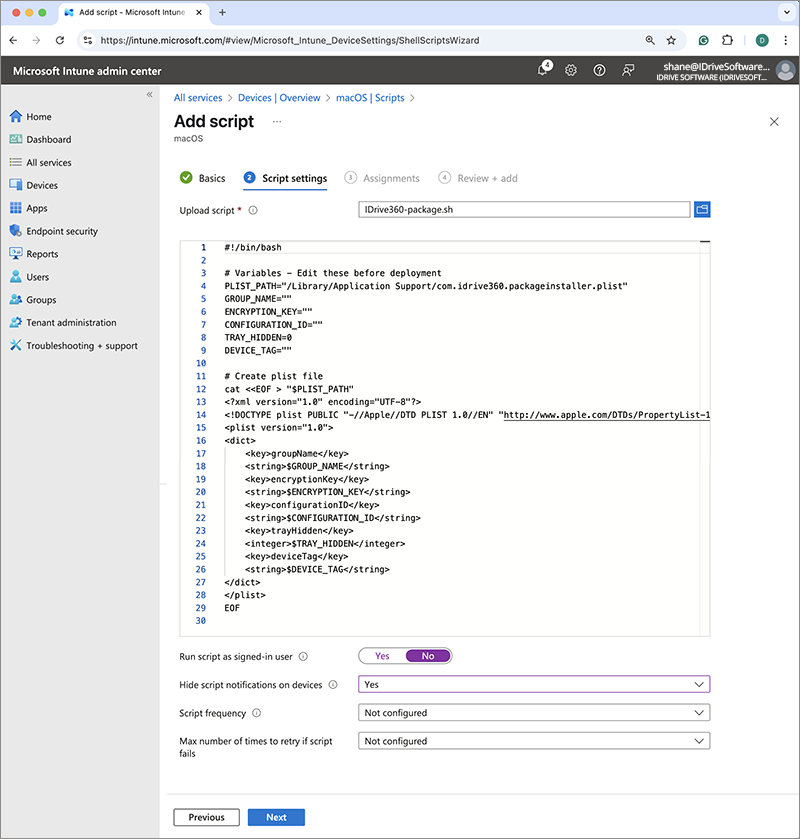The image size is (800, 839).
Task: Go to the Assignments step tab
Action: 382,178
